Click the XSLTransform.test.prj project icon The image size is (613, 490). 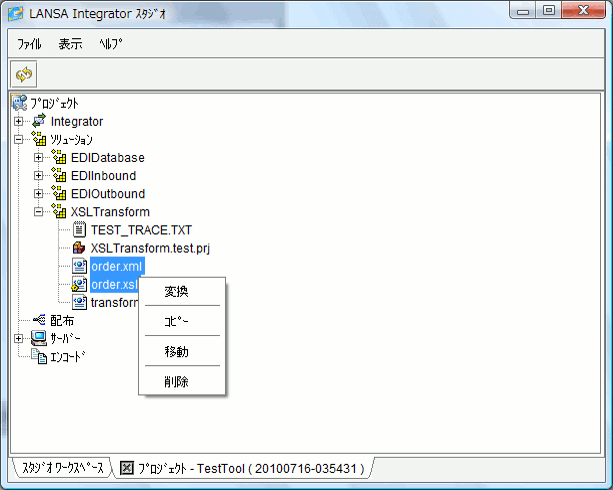79,248
